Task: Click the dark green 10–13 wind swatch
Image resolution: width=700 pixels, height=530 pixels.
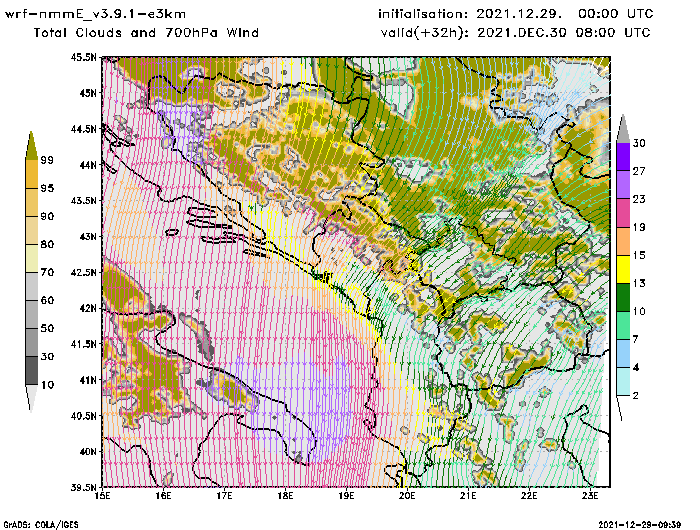Action: 623,297
